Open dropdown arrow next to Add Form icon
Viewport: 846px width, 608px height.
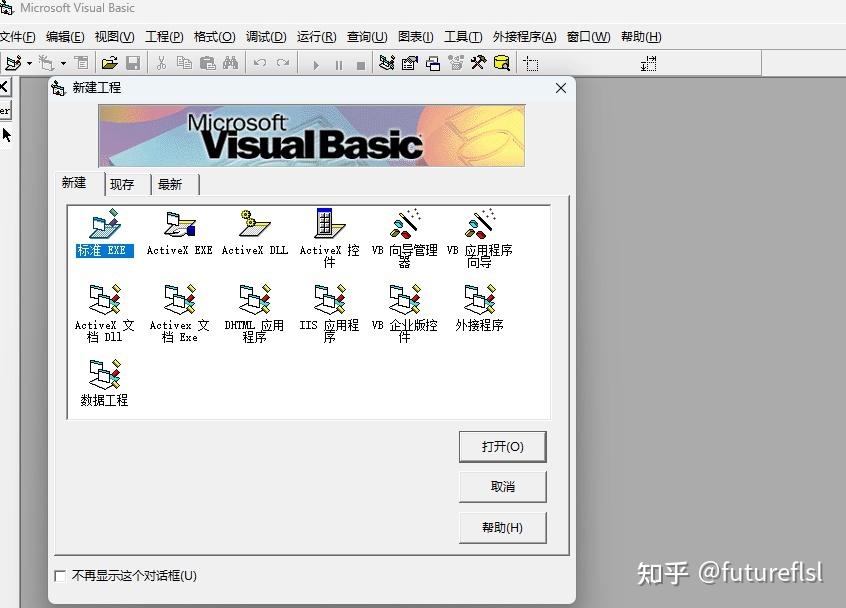click(63, 64)
